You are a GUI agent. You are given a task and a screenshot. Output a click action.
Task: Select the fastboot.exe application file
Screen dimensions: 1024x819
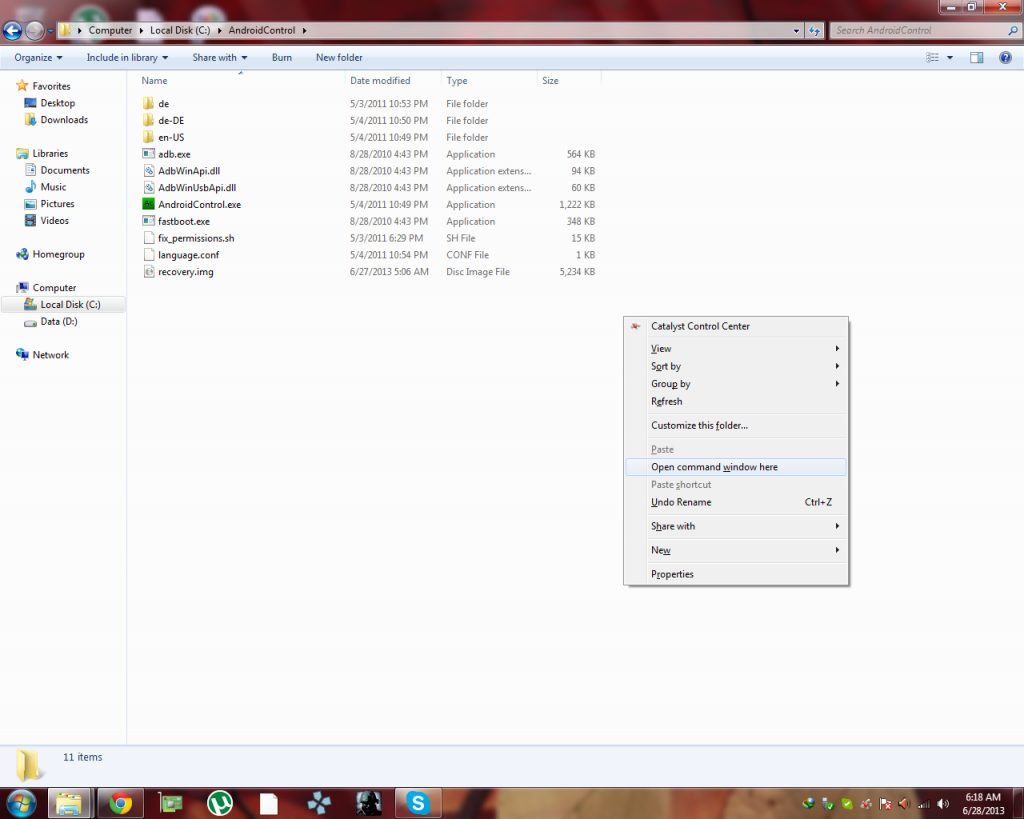coord(184,221)
